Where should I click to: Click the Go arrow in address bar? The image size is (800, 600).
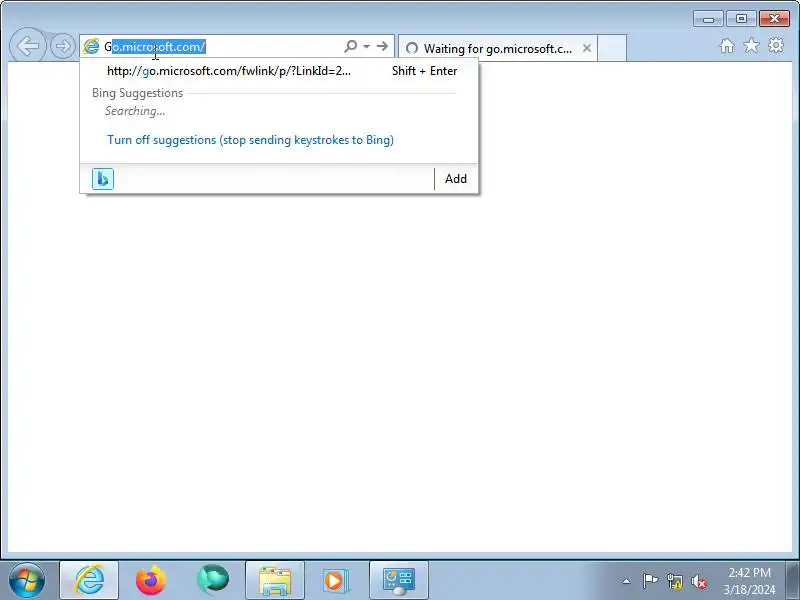coord(382,46)
